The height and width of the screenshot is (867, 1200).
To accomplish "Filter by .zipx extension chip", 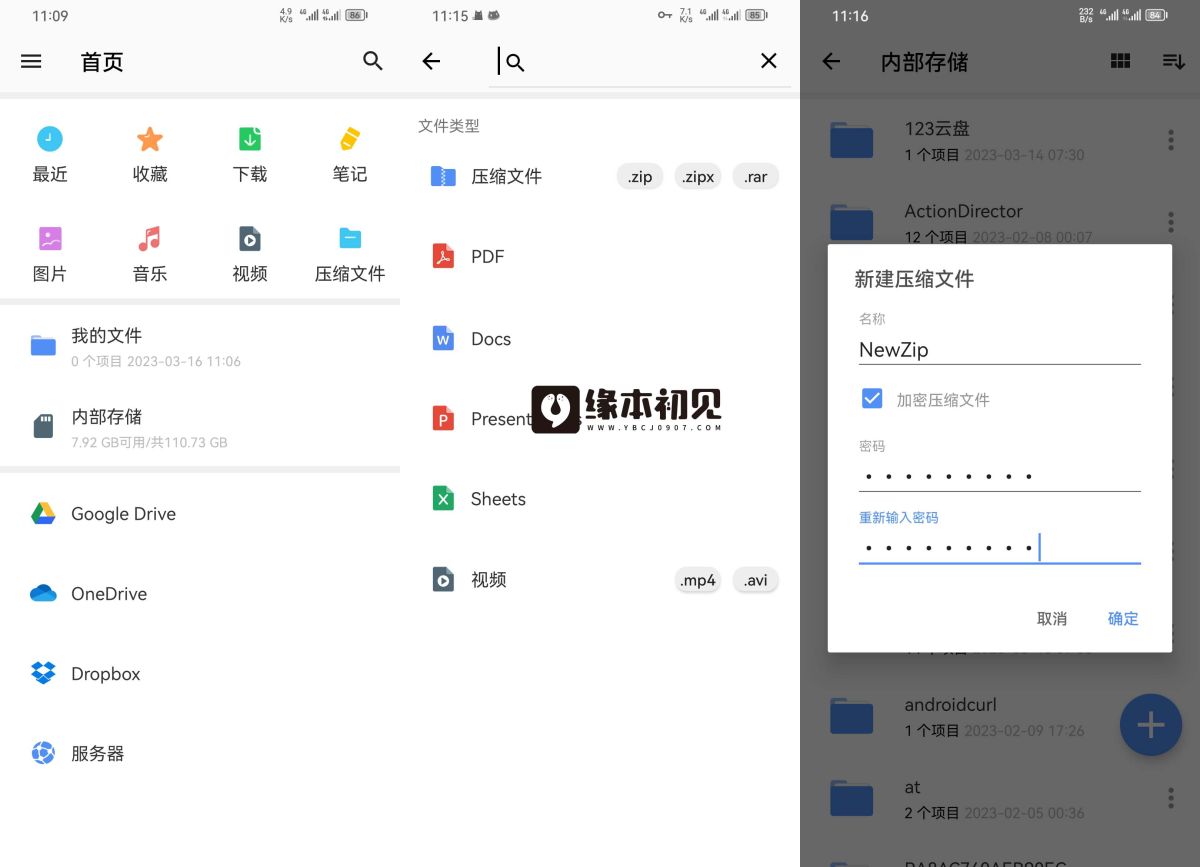I will point(698,177).
